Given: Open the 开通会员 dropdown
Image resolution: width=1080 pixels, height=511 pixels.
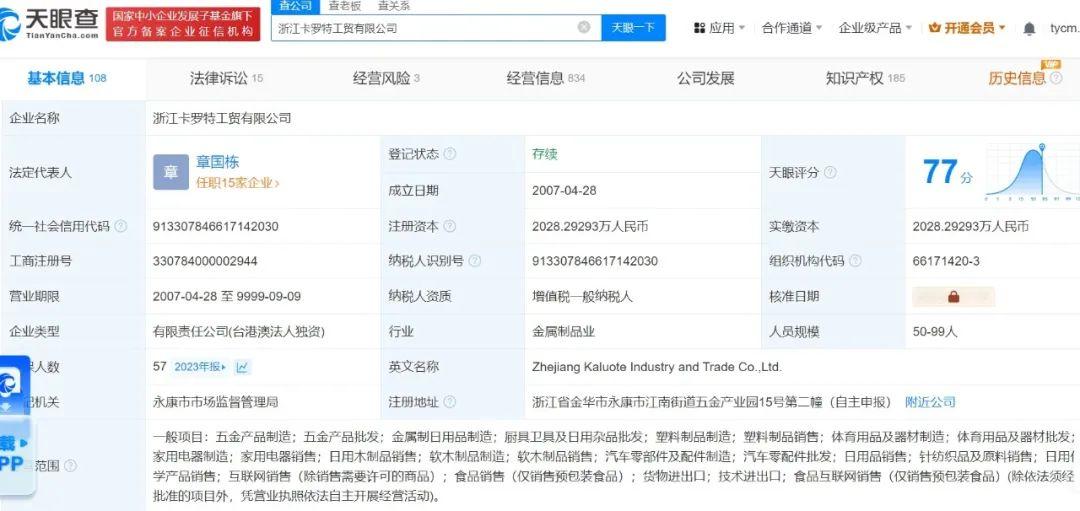Looking at the screenshot, I should [967, 28].
